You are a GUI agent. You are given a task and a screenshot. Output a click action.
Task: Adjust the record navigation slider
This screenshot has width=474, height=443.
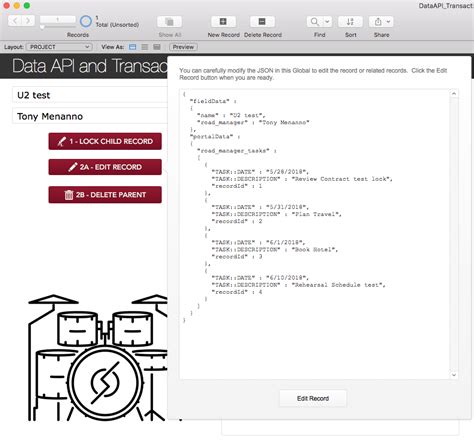[42, 27]
